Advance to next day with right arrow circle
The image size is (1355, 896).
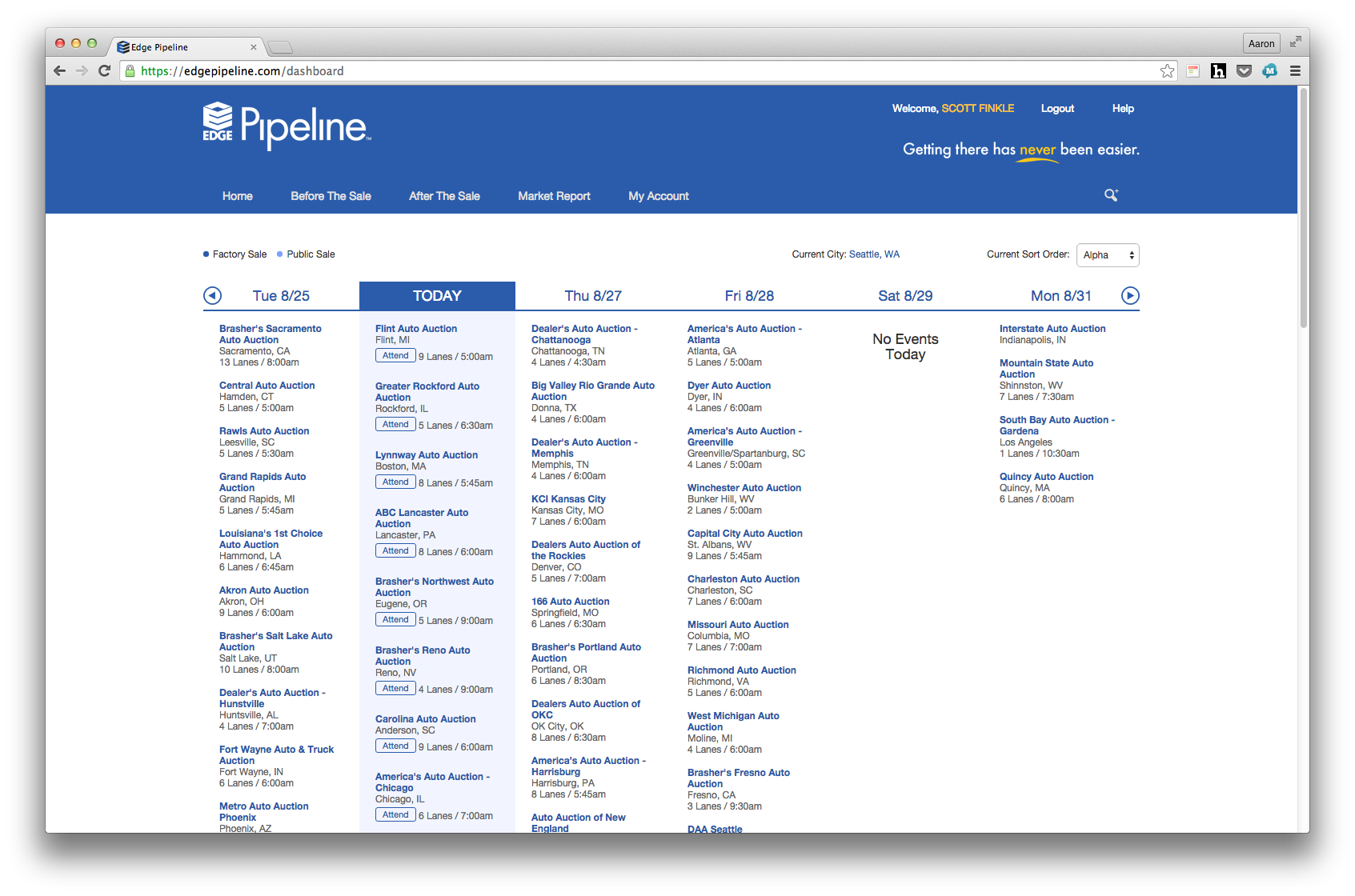click(1130, 296)
